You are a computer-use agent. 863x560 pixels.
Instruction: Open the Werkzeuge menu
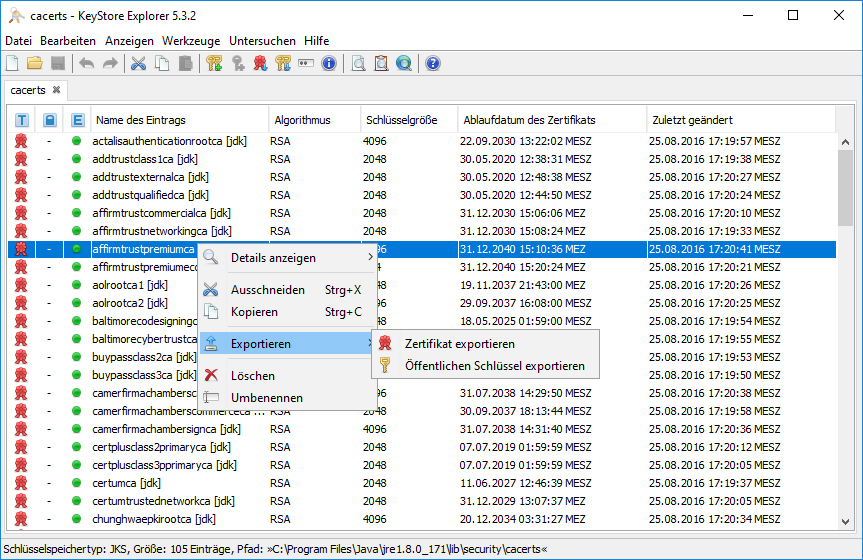[x=191, y=41]
